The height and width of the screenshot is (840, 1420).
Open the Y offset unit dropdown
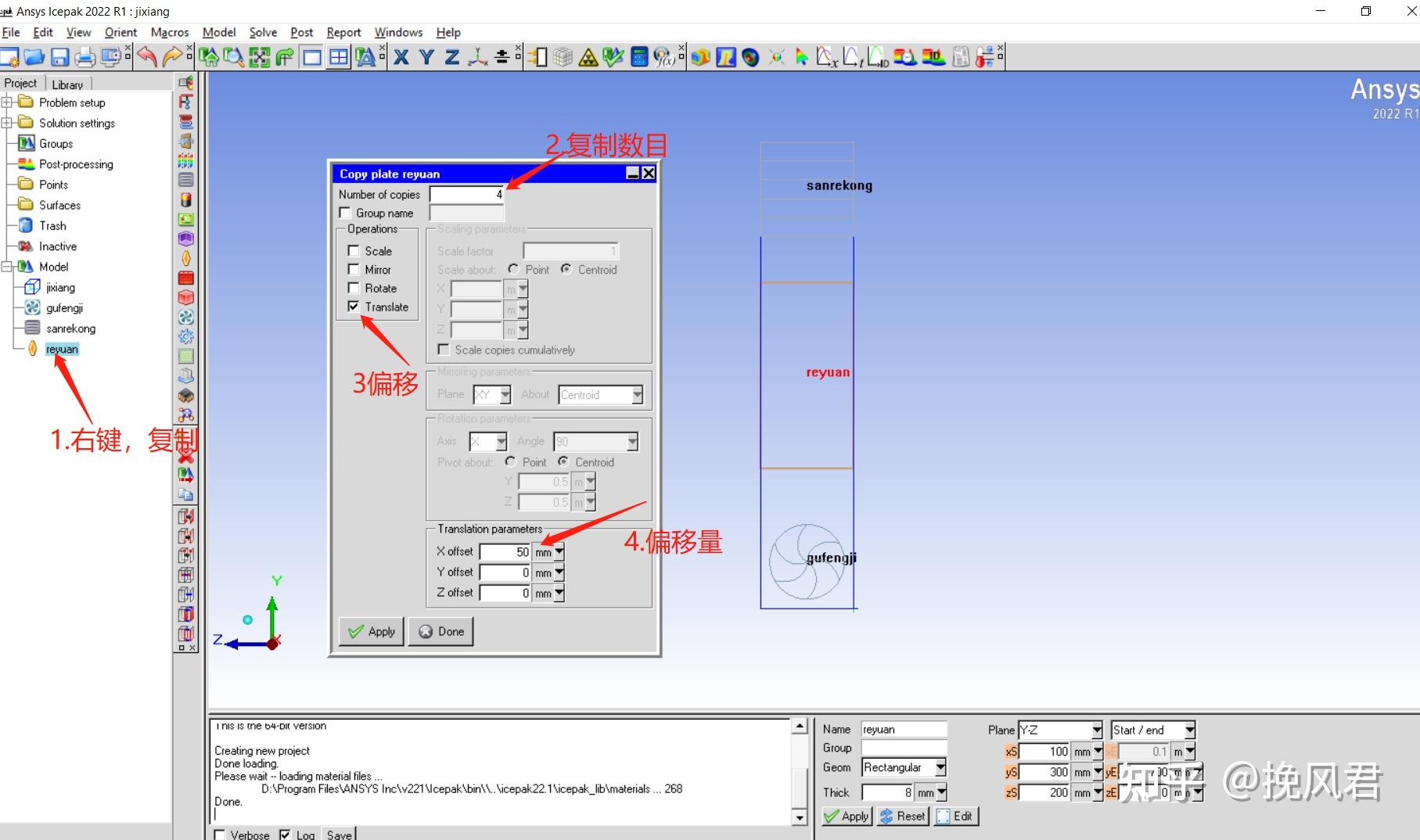(x=559, y=573)
